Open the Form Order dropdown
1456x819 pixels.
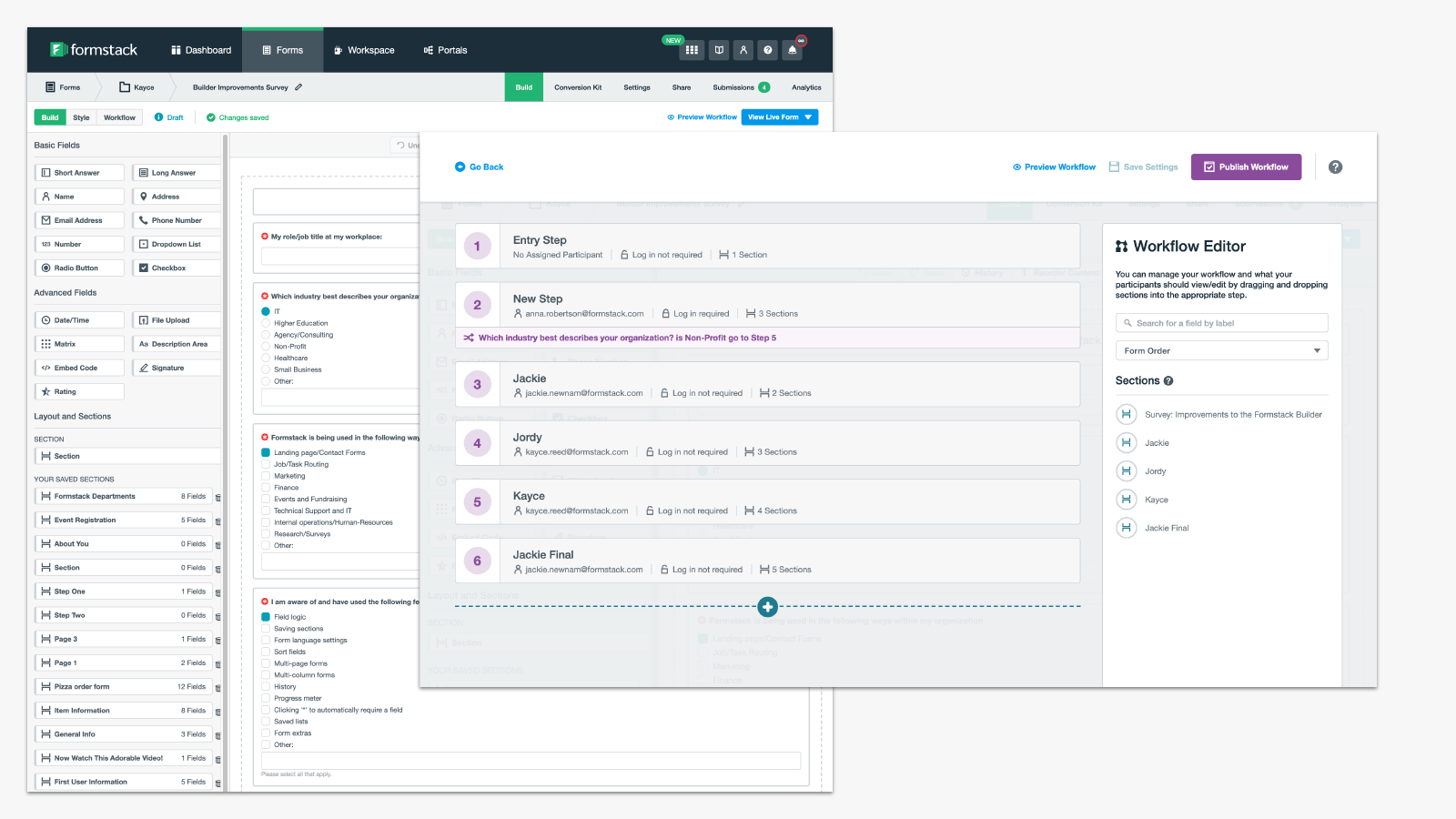[1221, 350]
